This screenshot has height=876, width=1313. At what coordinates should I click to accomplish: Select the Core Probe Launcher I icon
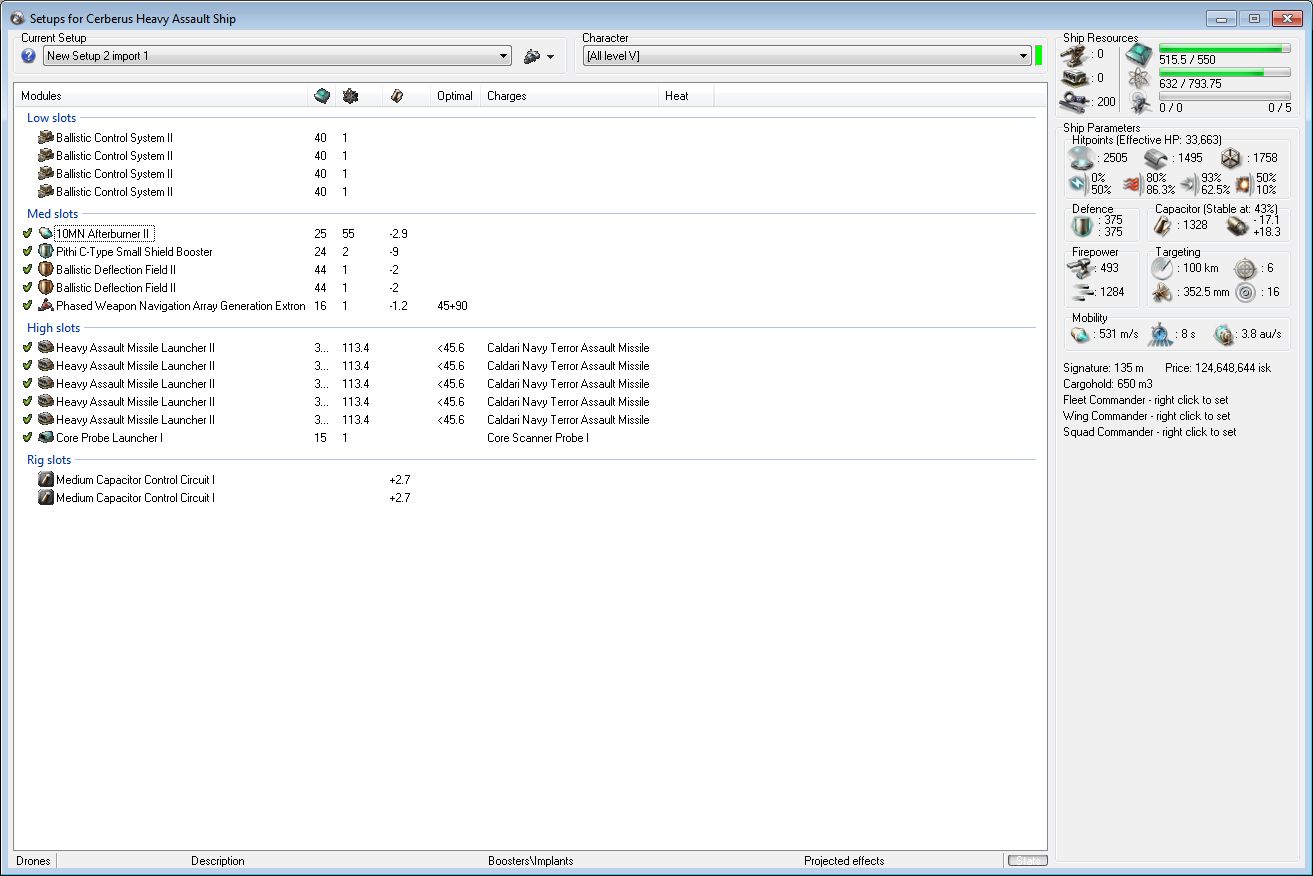coord(45,438)
